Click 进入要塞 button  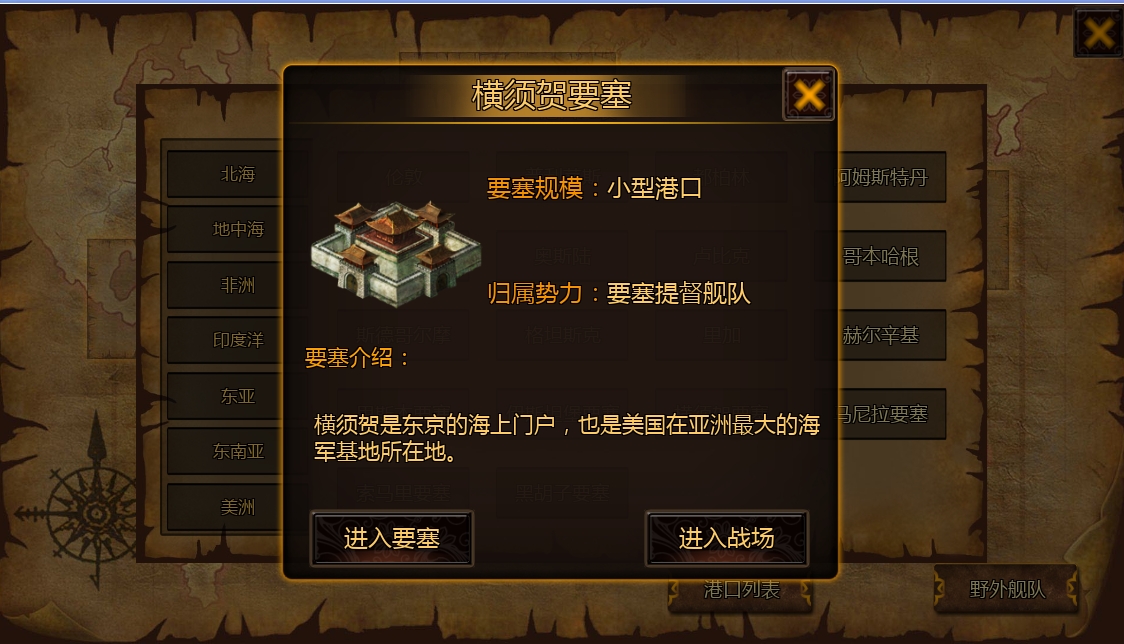(391, 538)
